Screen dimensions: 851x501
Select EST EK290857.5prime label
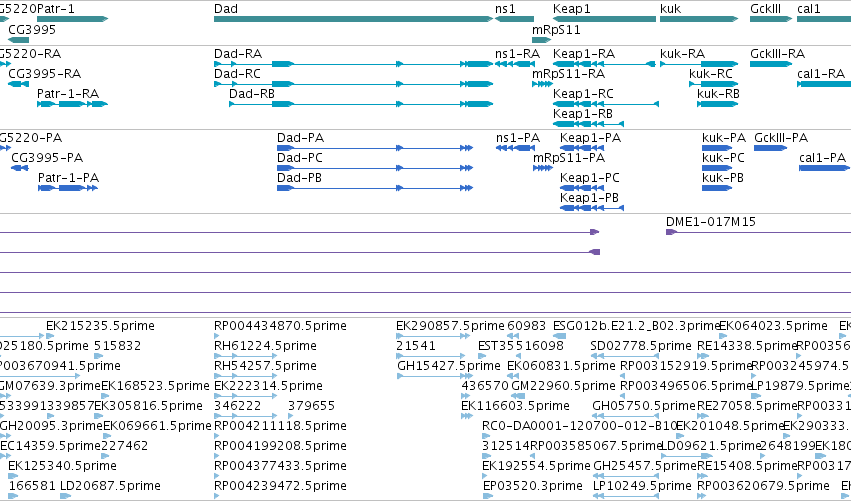(x=450, y=326)
